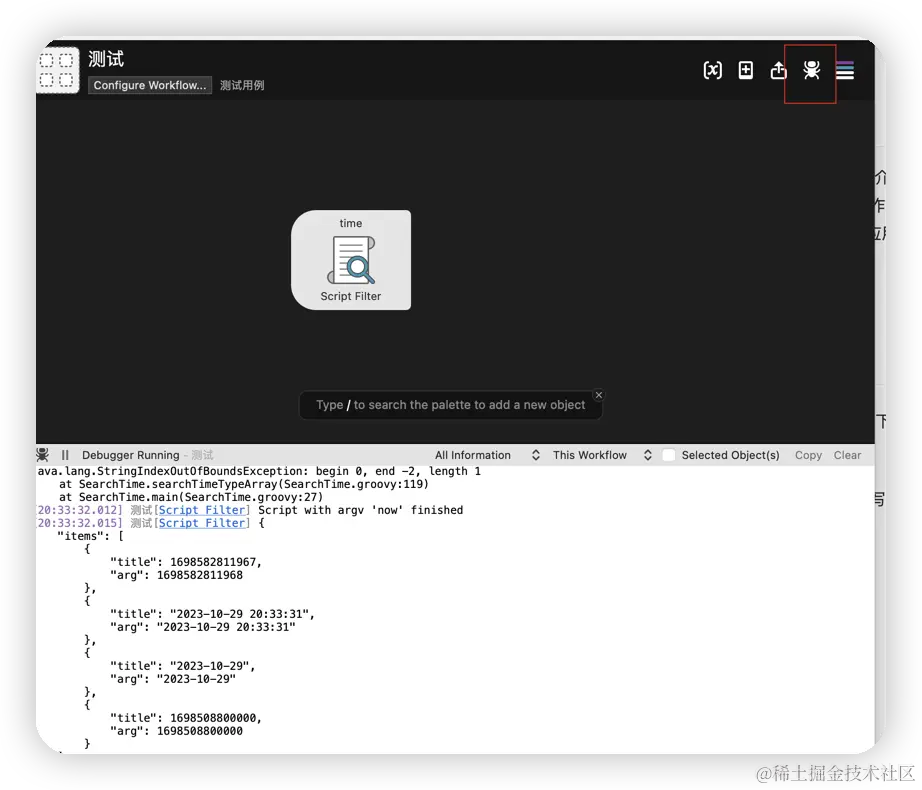
Task: Open the All Information dropdown
Action: [x=487, y=455]
